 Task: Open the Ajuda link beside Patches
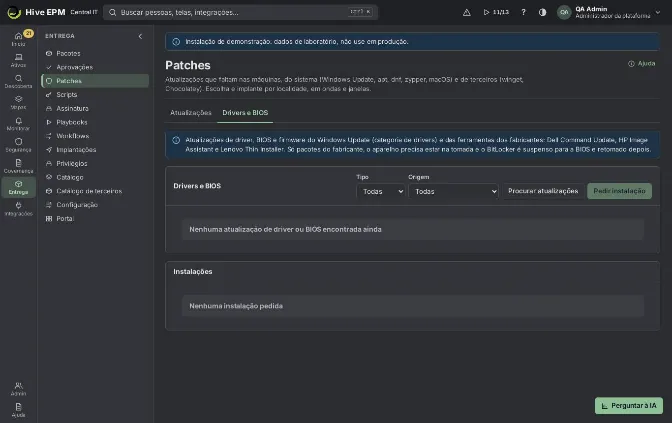point(642,63)
